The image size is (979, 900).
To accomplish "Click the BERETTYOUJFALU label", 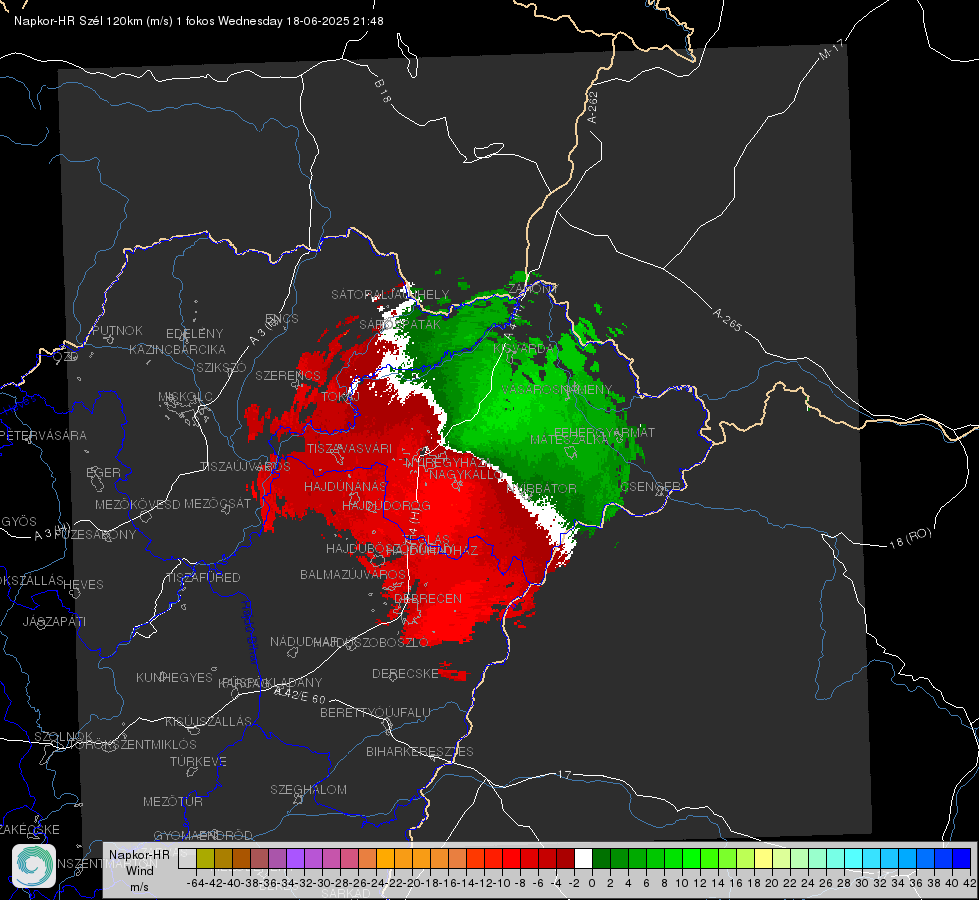I will coord(375,712).
